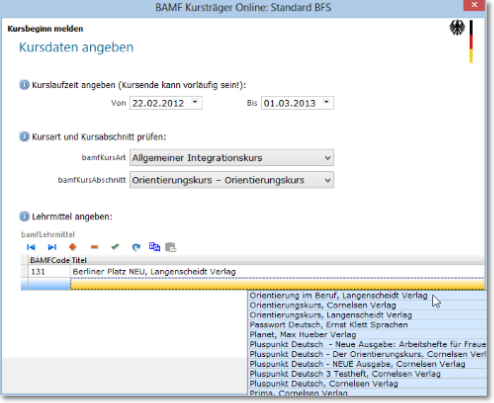Choose 'Pluspunkt Deutsch - NEUE Ausgabe, Cornelsen Verlag'
The width and height of the screenshot is (494, 403).
[367, 364]
